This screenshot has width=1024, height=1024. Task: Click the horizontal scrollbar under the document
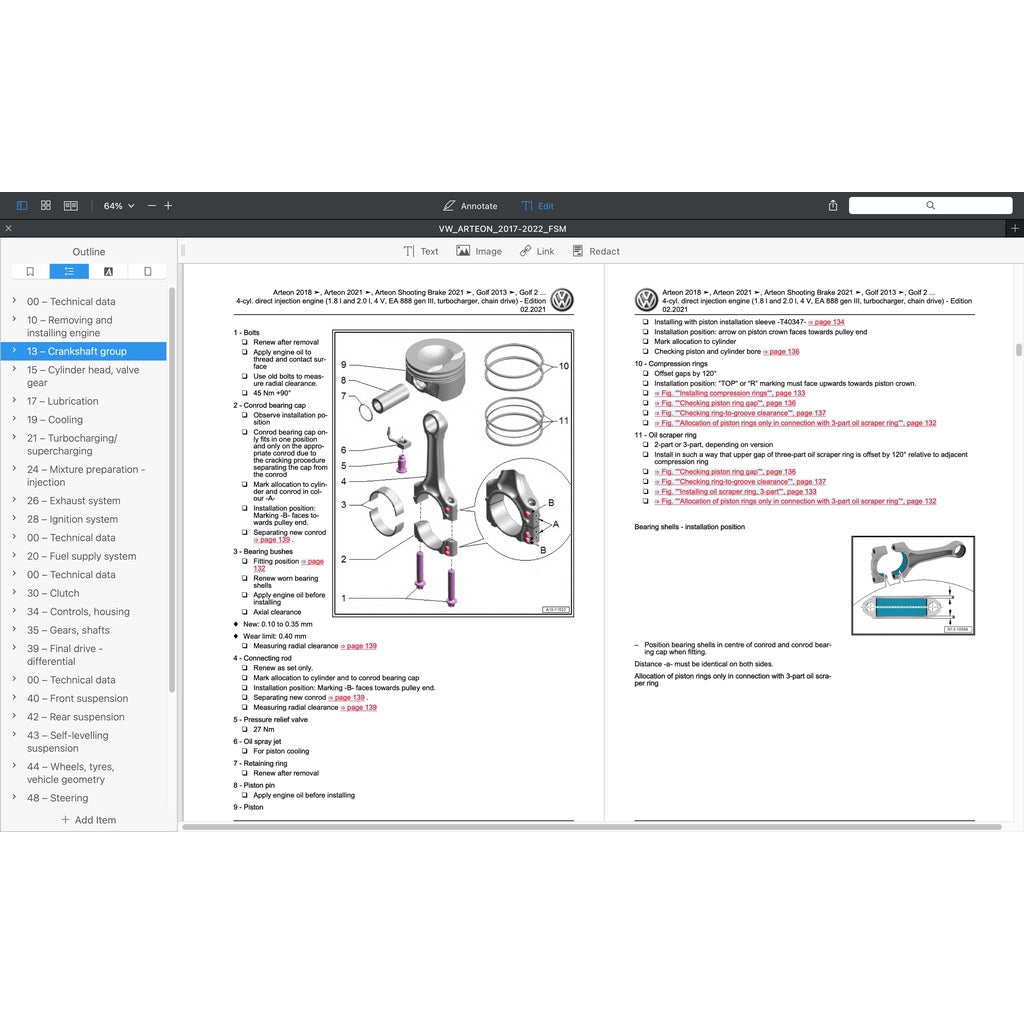point(590,827)
